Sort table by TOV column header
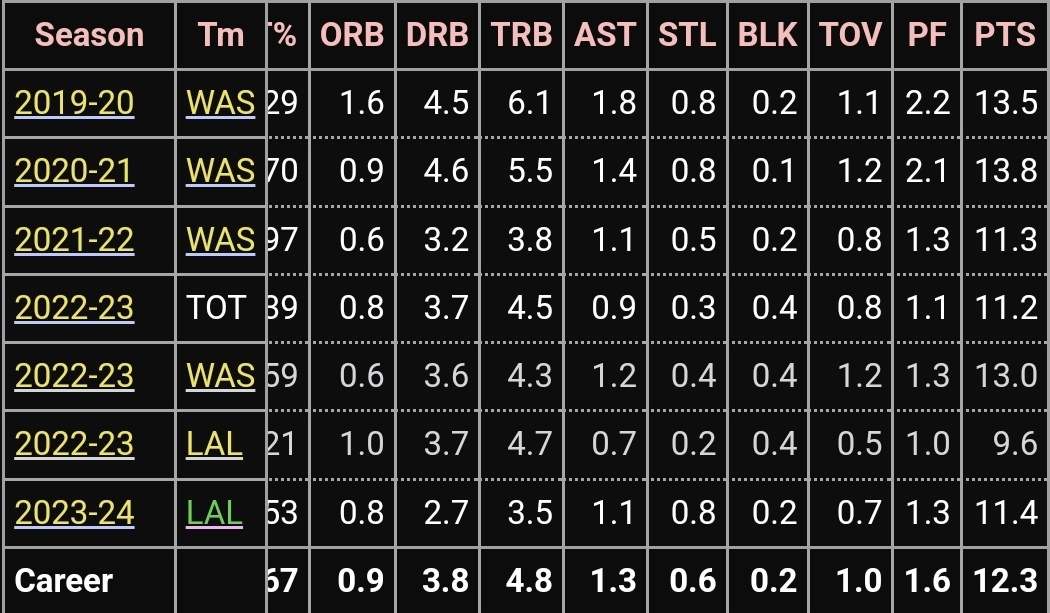This screenshot has width=1050, height=613. [x=850, y=35]
